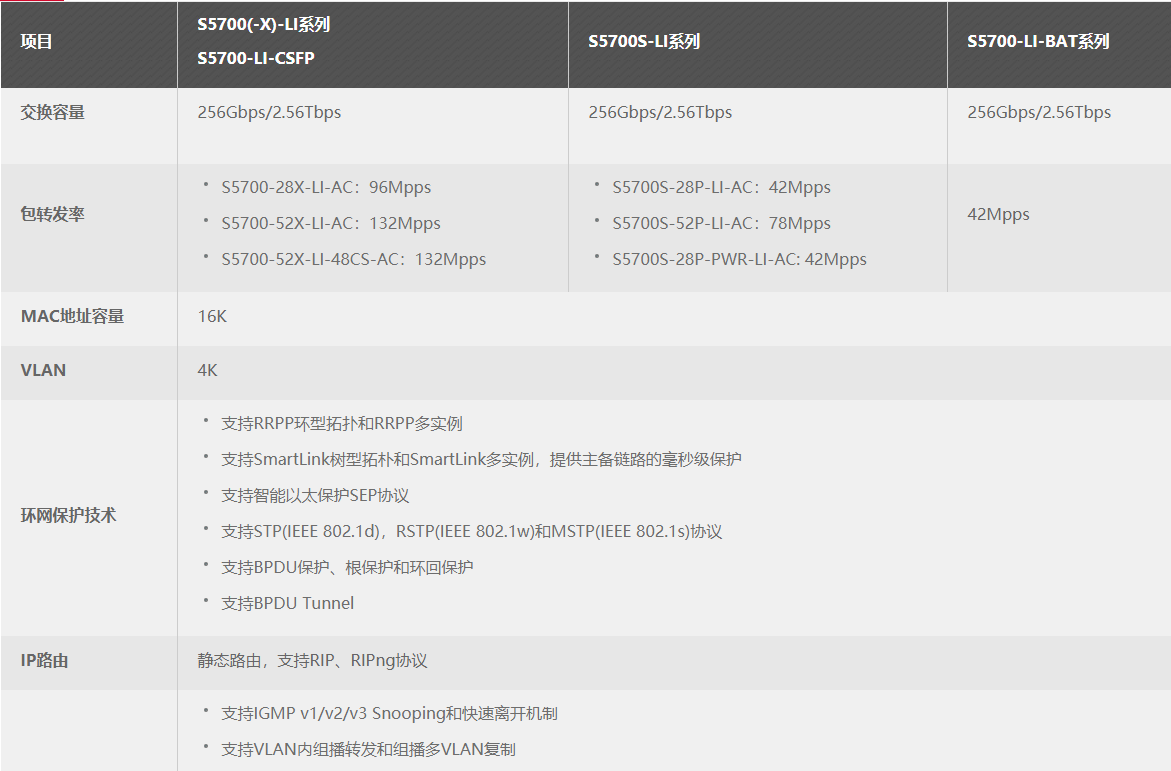This screenshot has width=1171, height=771.
Task: Select the 支持BPDU Tunnel bullet item
Action: pyautogui.click(x=287, y=603)
